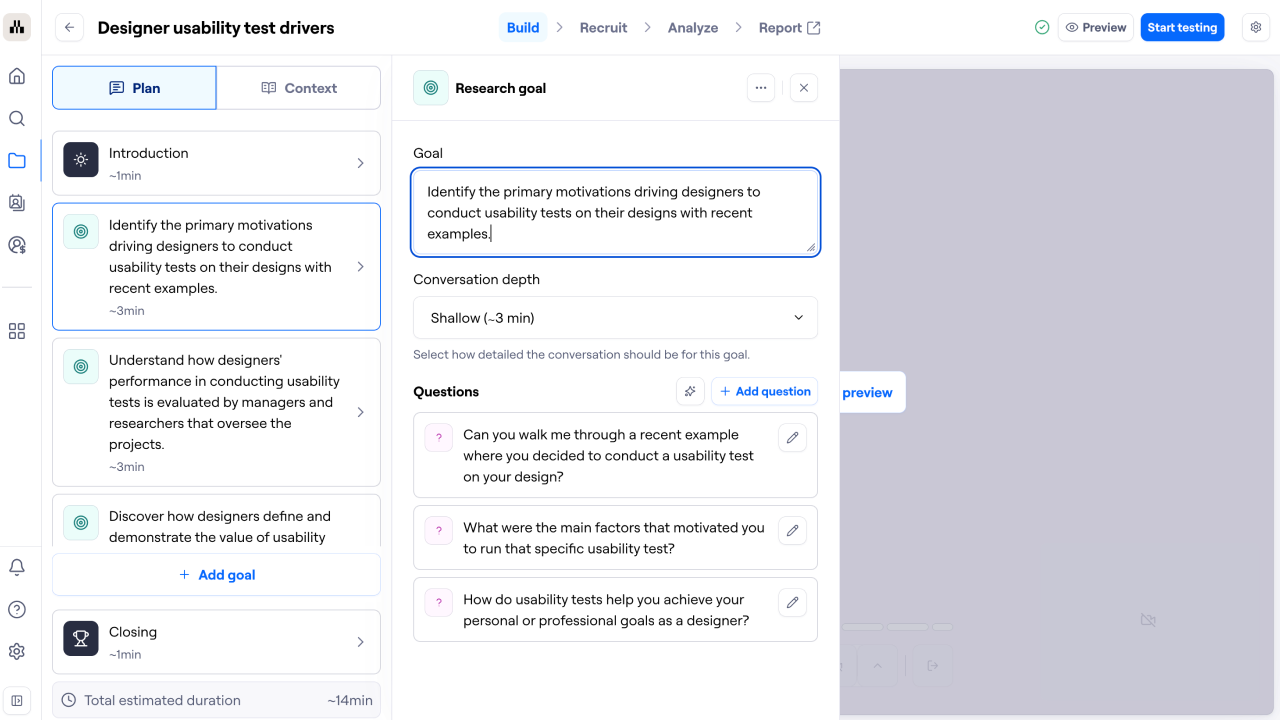Image resolution: width=1280 pixels, height=720 pixels.
Task: Open the three-dots menu for Research goal
Action: coord(761,88)
